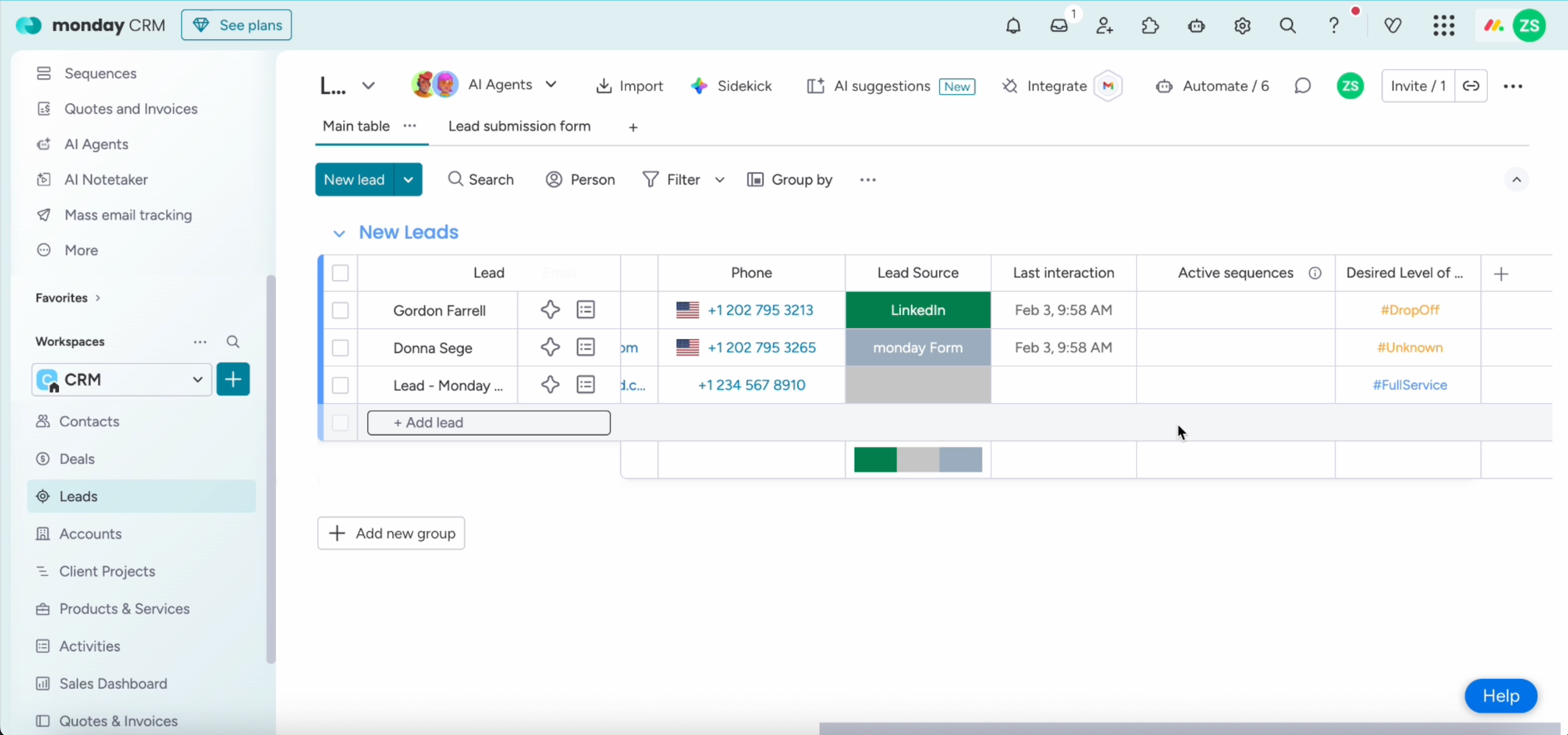Open Mass email tracking in the sidebar
Image resolution: width=1568 pixels, height=735 pixels.
pyautogui.click(x=141, y=215)
